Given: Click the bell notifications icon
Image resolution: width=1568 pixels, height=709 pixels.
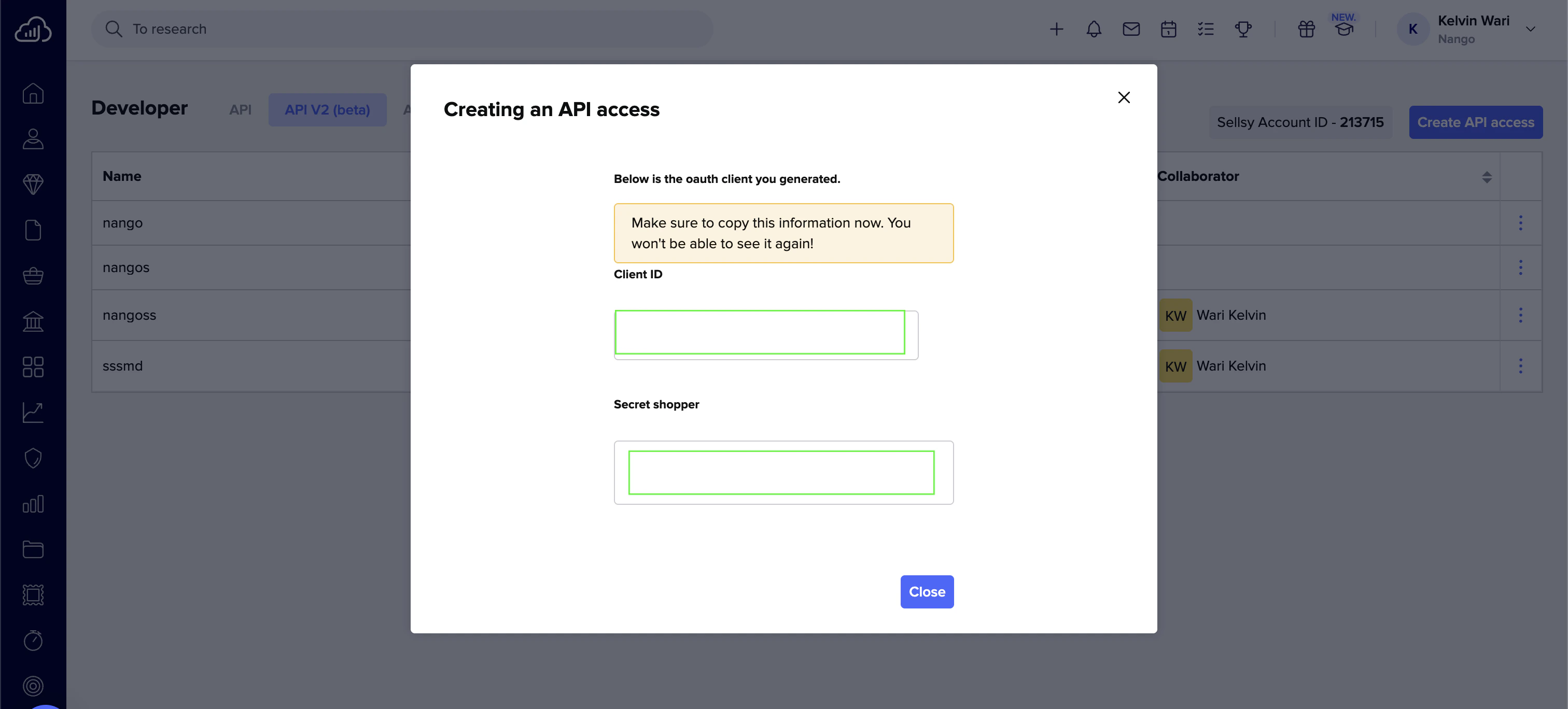Looking at the screenshot, I should (1093, 29).
